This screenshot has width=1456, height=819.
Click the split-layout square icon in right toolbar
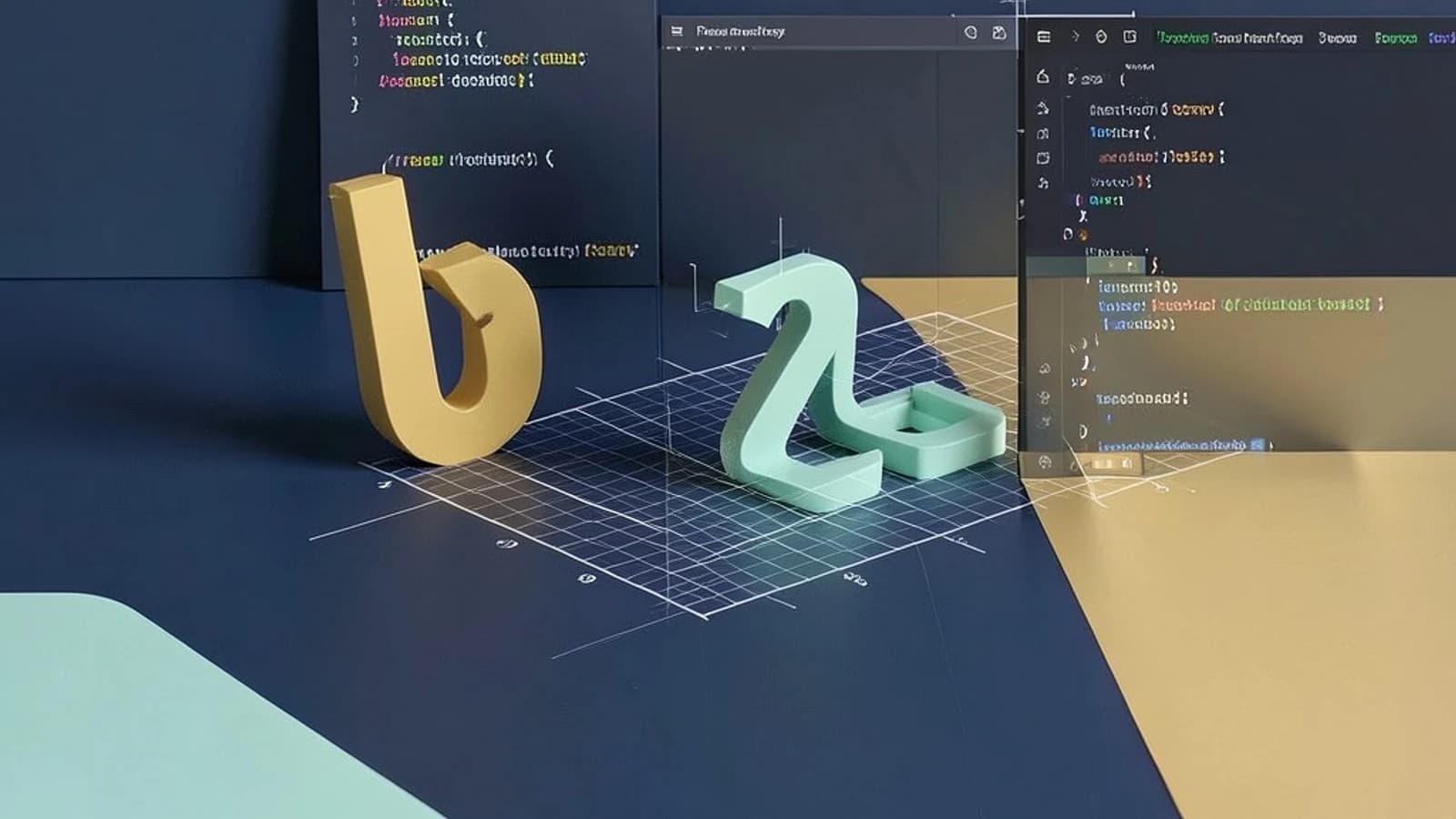(x=1129, y=36)
